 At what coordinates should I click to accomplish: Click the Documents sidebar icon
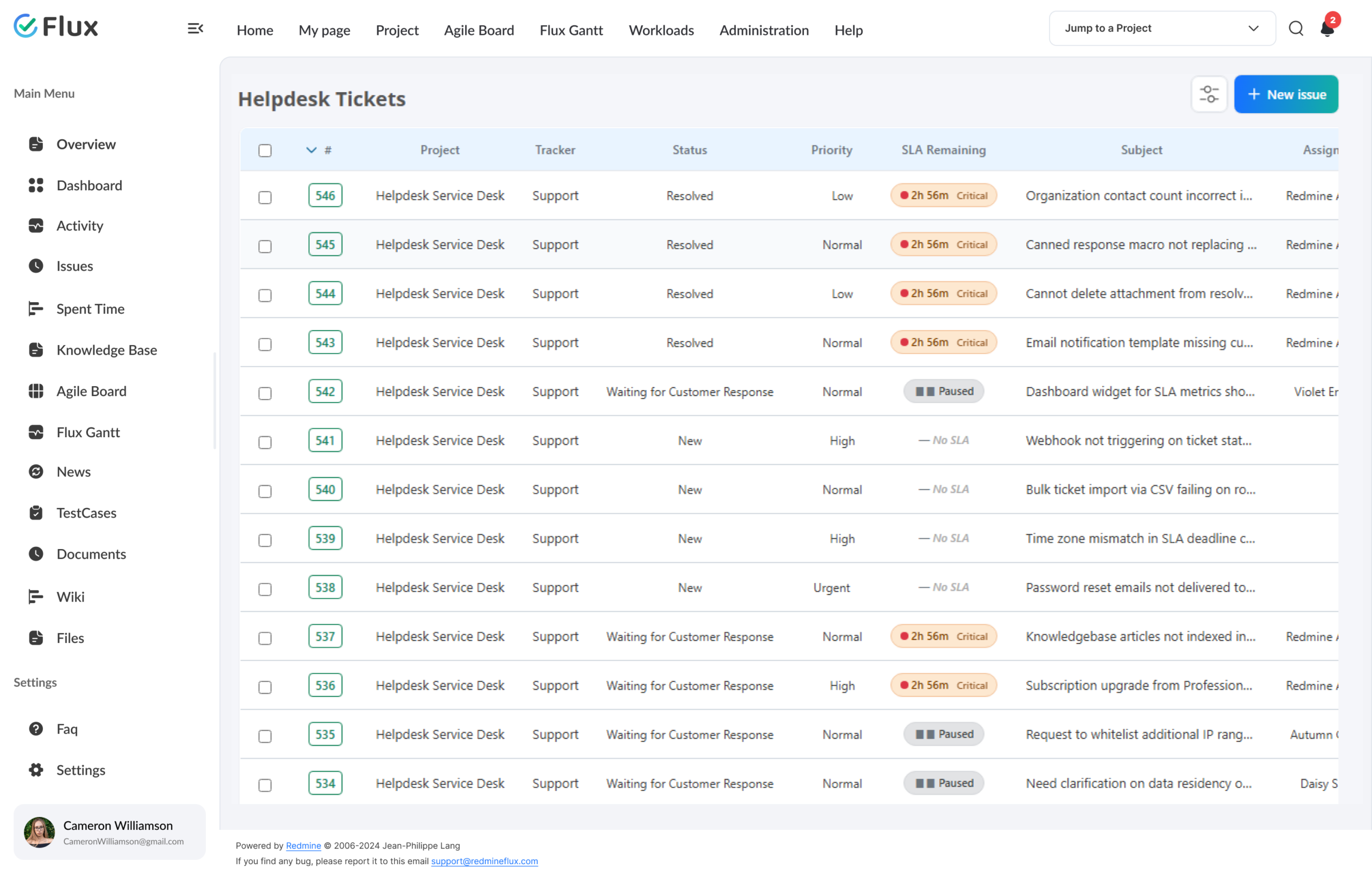click(x=36, y=554)
